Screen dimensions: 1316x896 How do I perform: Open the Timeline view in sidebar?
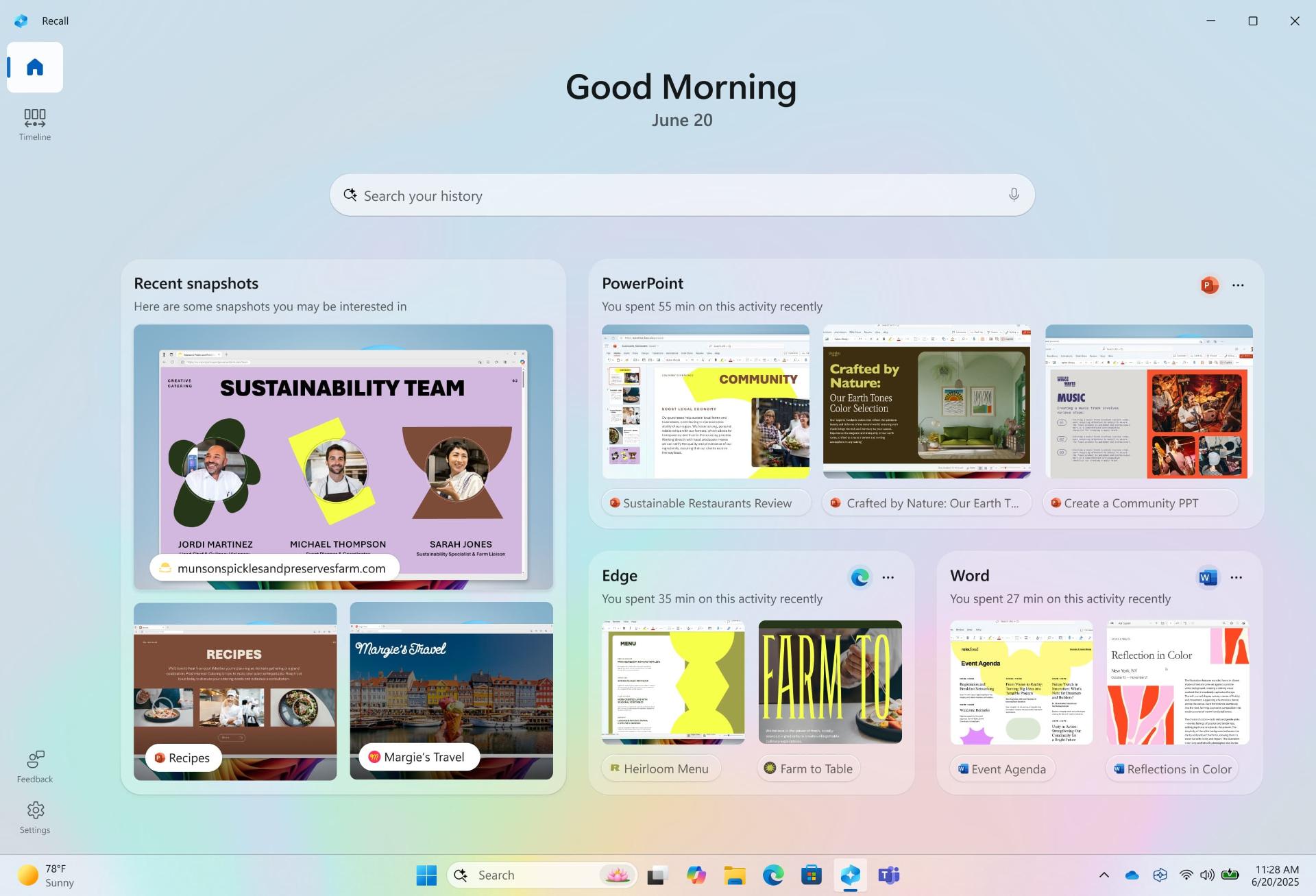point(35,124)
